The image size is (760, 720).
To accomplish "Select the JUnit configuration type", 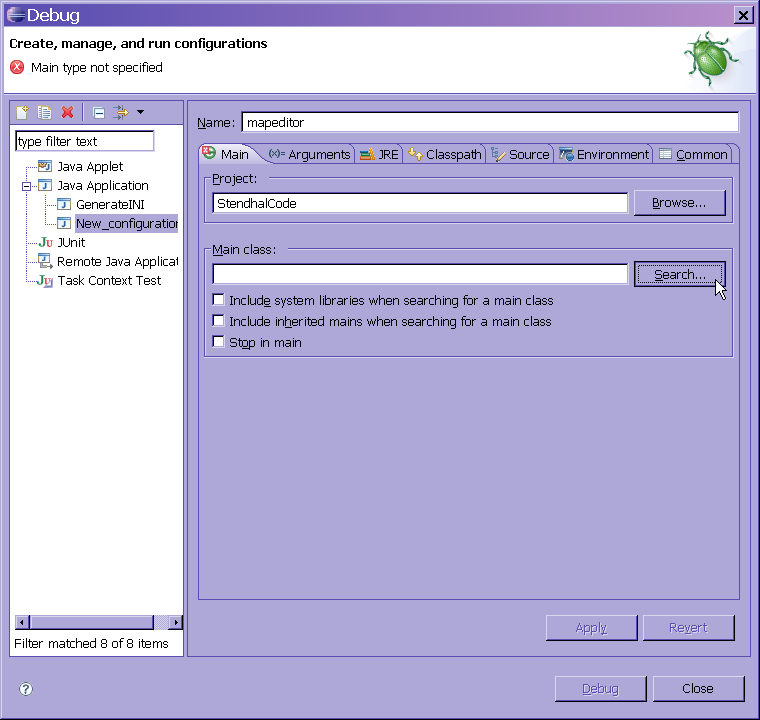I will click(70, 242).
